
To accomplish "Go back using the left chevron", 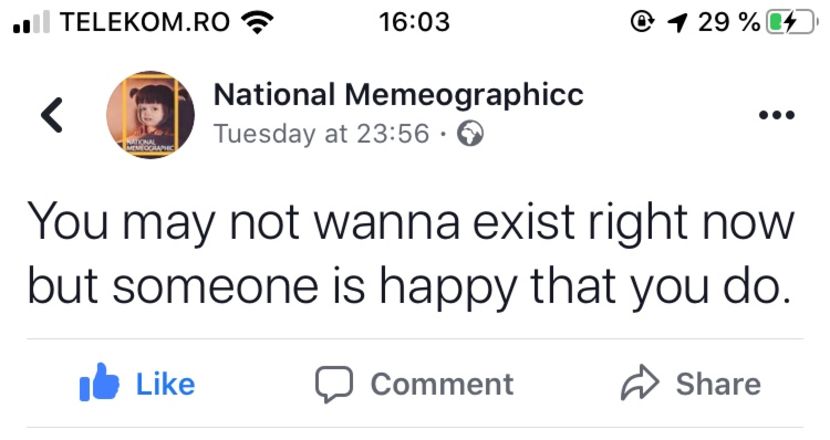I will pos(52,115).
